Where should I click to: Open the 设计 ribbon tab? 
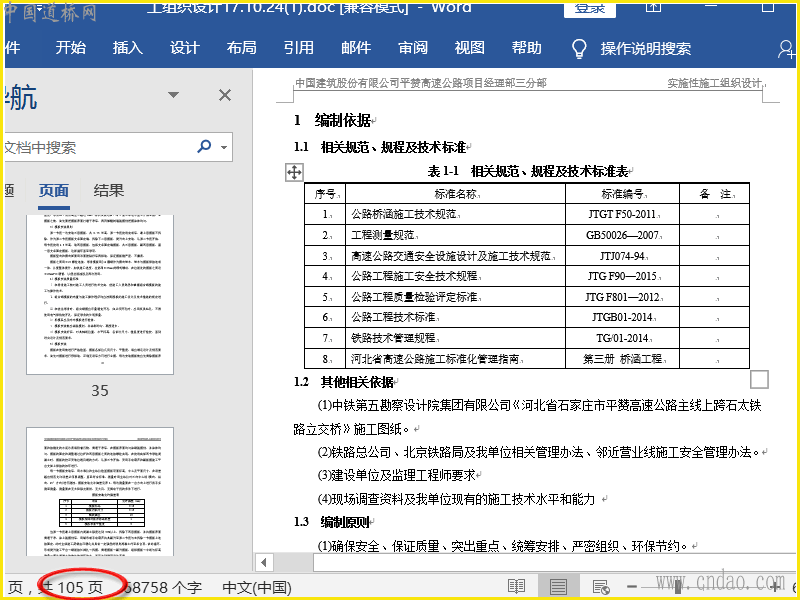[x=185, y=48]
